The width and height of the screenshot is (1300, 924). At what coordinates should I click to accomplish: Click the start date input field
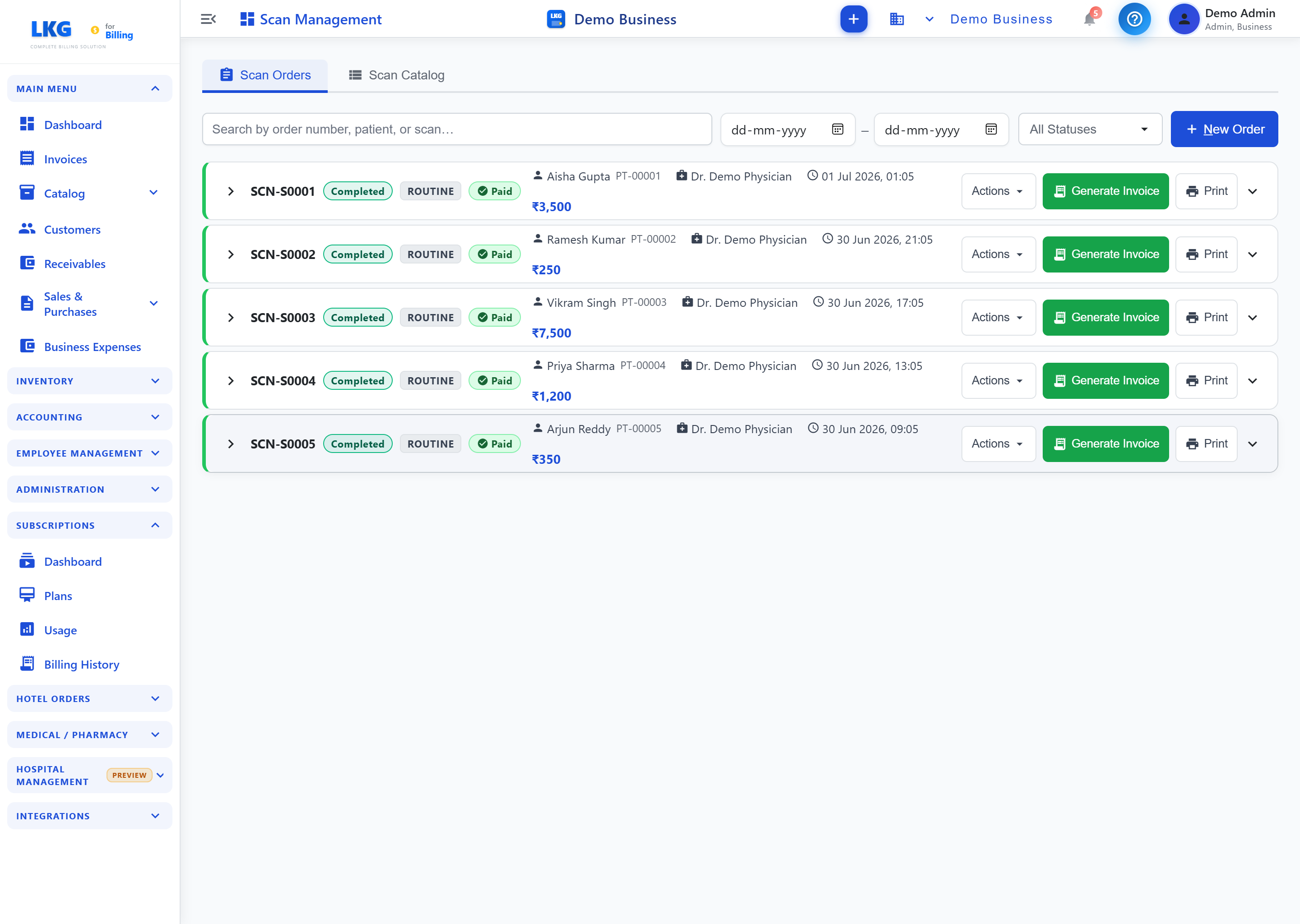(788, 129)
